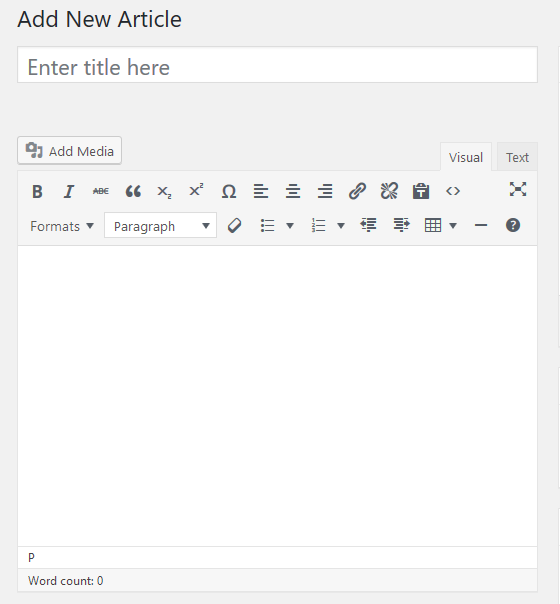Toggle paste as text clipboard icon
The width and height of the screenshot is (560, 604).
421,191
